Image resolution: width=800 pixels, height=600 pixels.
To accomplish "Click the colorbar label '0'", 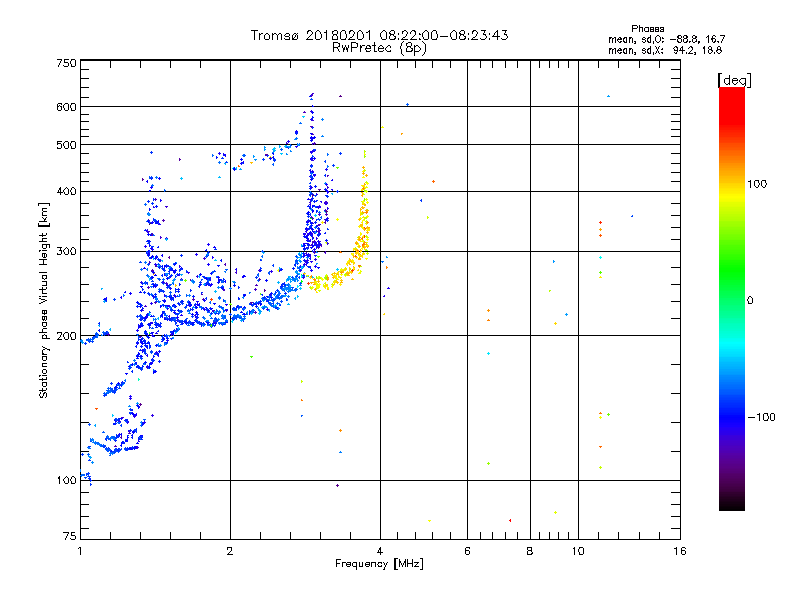I will click(750, 300).
